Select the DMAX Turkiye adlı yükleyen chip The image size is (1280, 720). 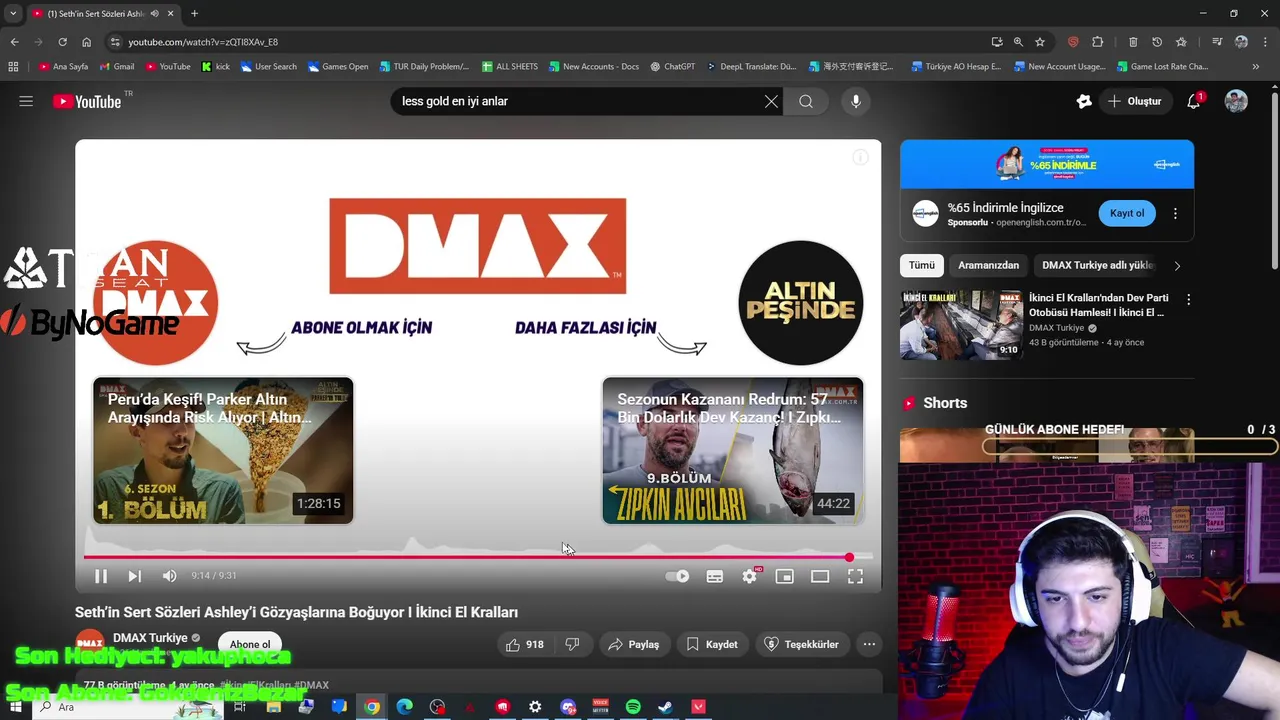1098,265
